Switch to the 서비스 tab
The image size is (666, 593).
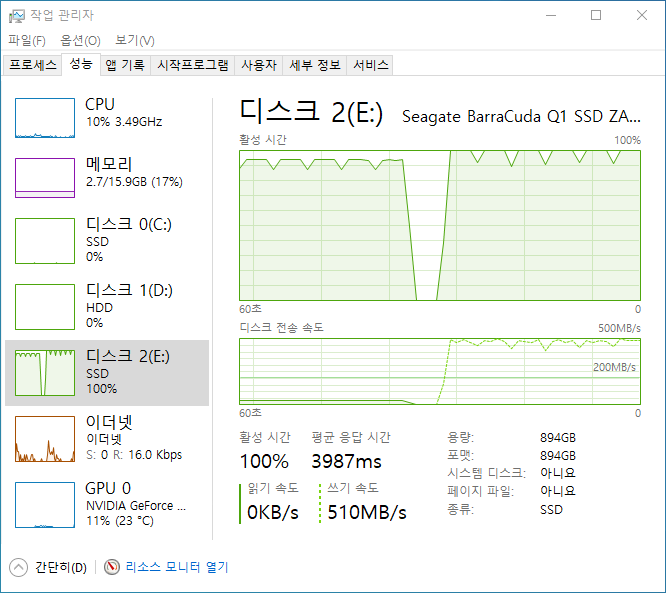pyautogui.click(x=371, y=65)
